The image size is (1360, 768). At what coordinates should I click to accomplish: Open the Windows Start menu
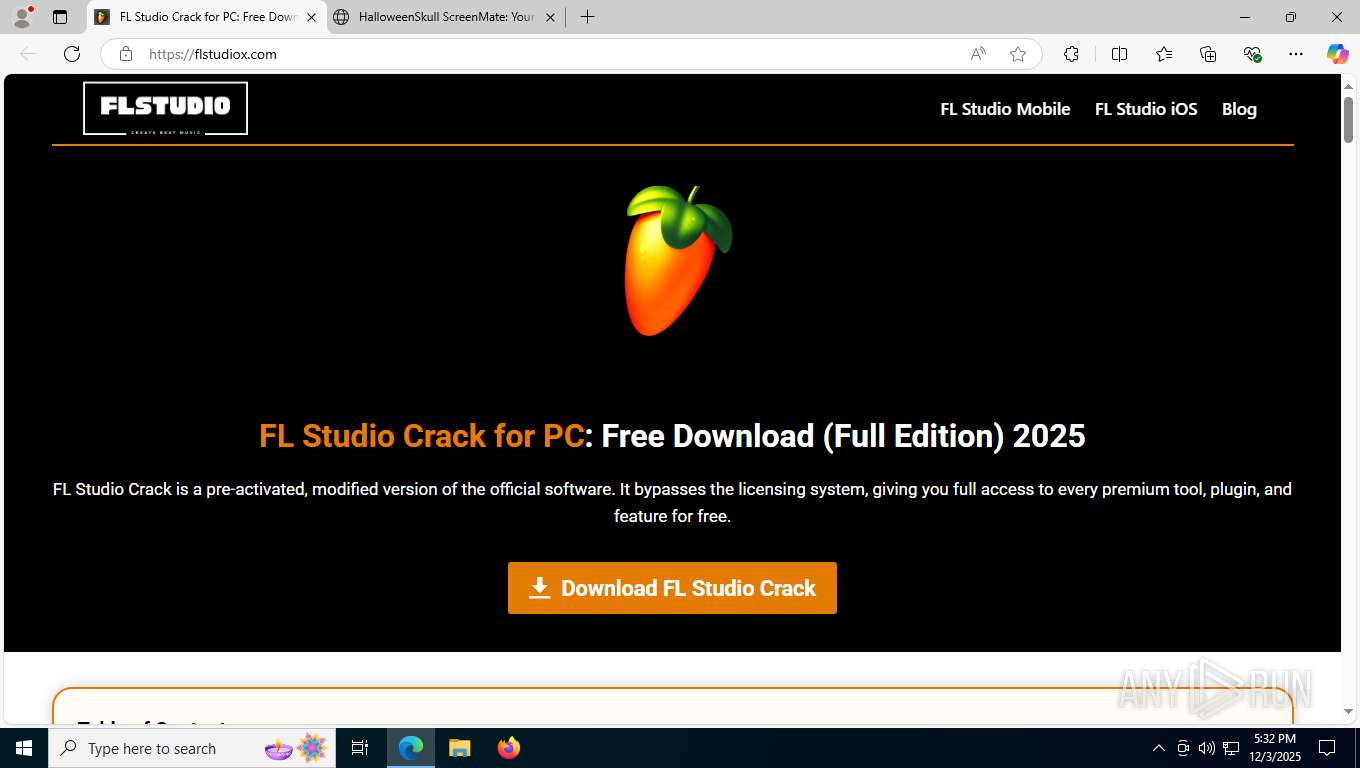(x=24, y=748)
